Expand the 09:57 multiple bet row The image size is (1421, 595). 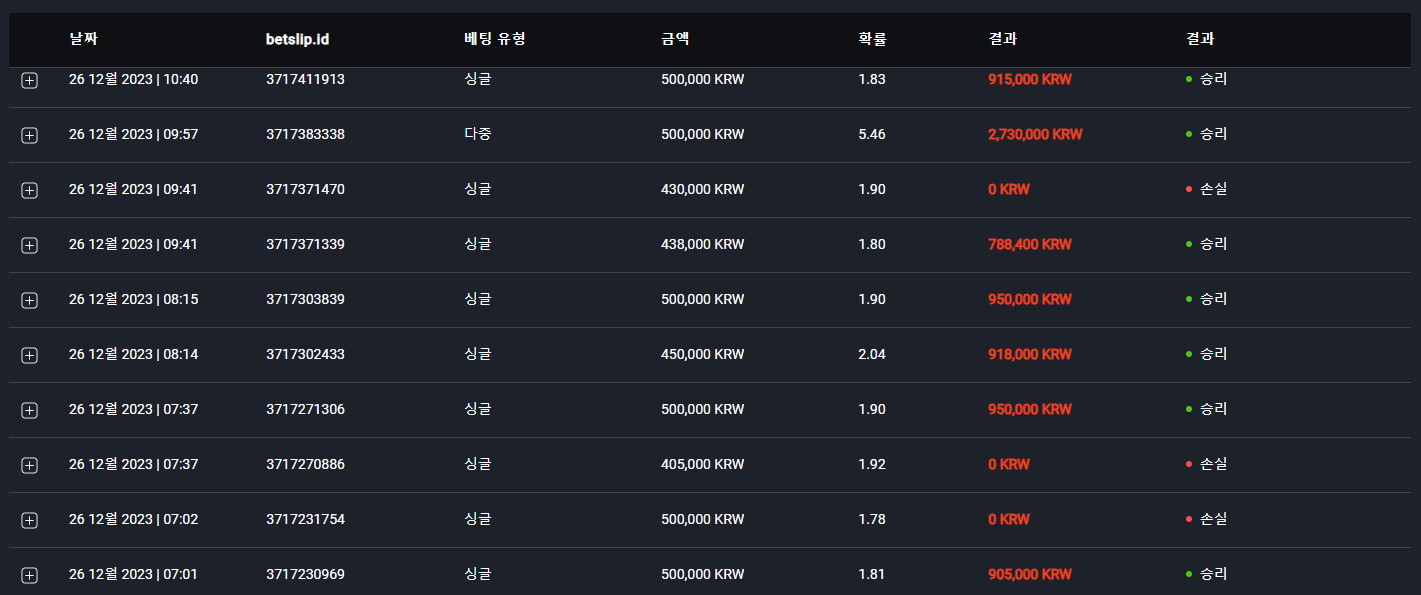click(29, 136)
